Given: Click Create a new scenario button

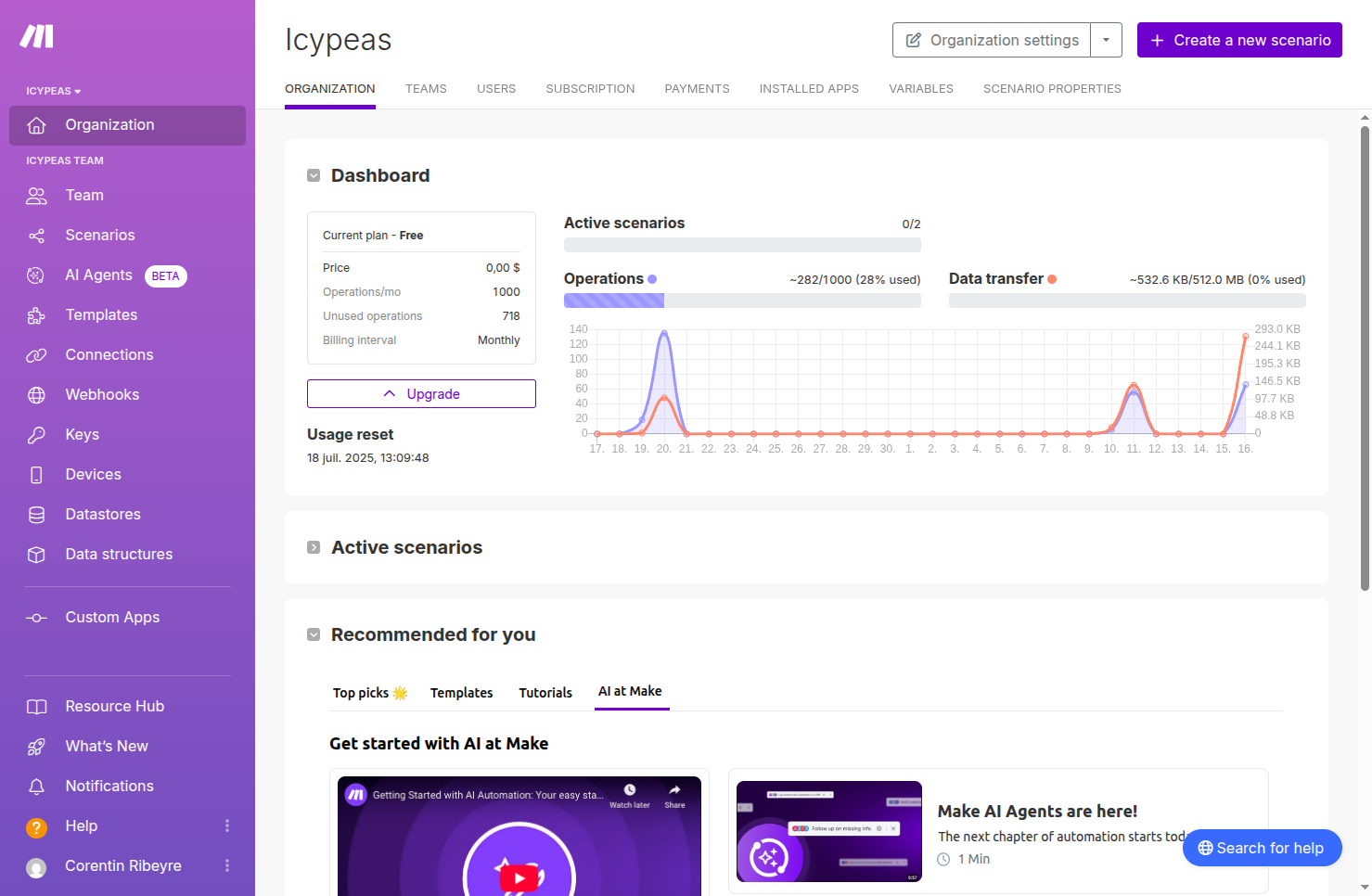Looking at the screenshot, I should tap(1239, 40).
